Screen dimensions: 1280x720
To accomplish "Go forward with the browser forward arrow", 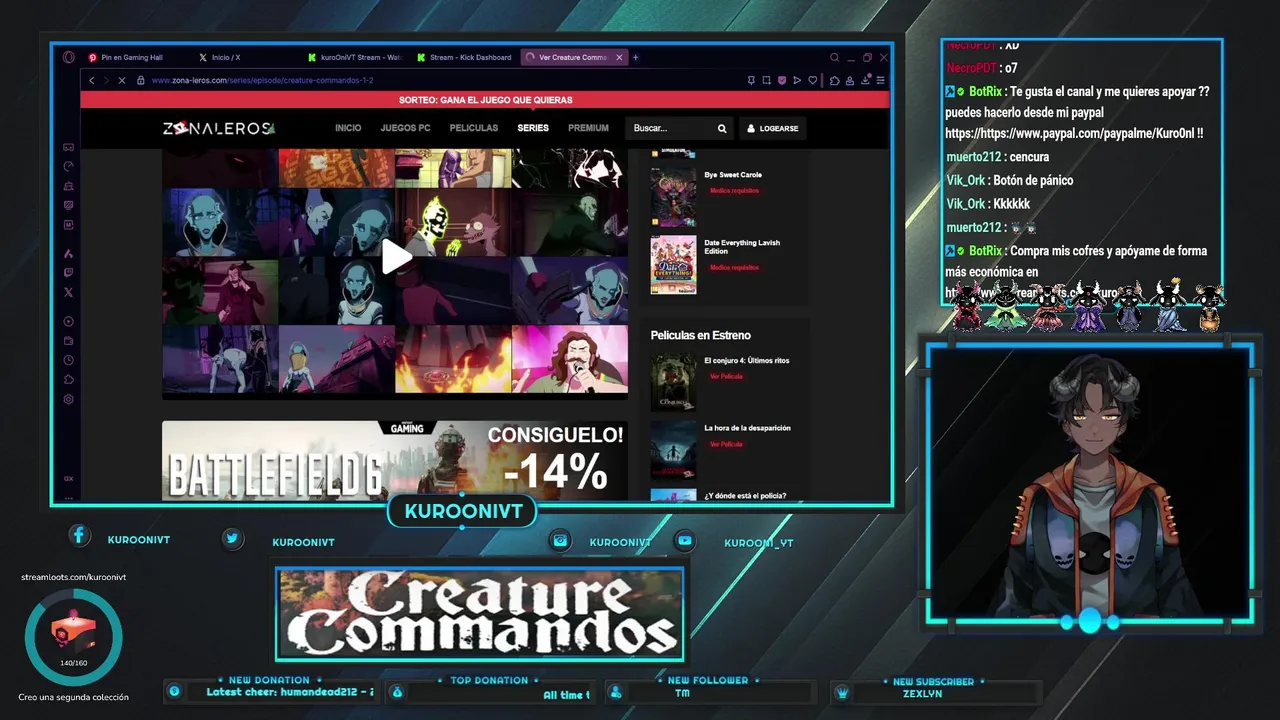I will click(x=106, y=80).
